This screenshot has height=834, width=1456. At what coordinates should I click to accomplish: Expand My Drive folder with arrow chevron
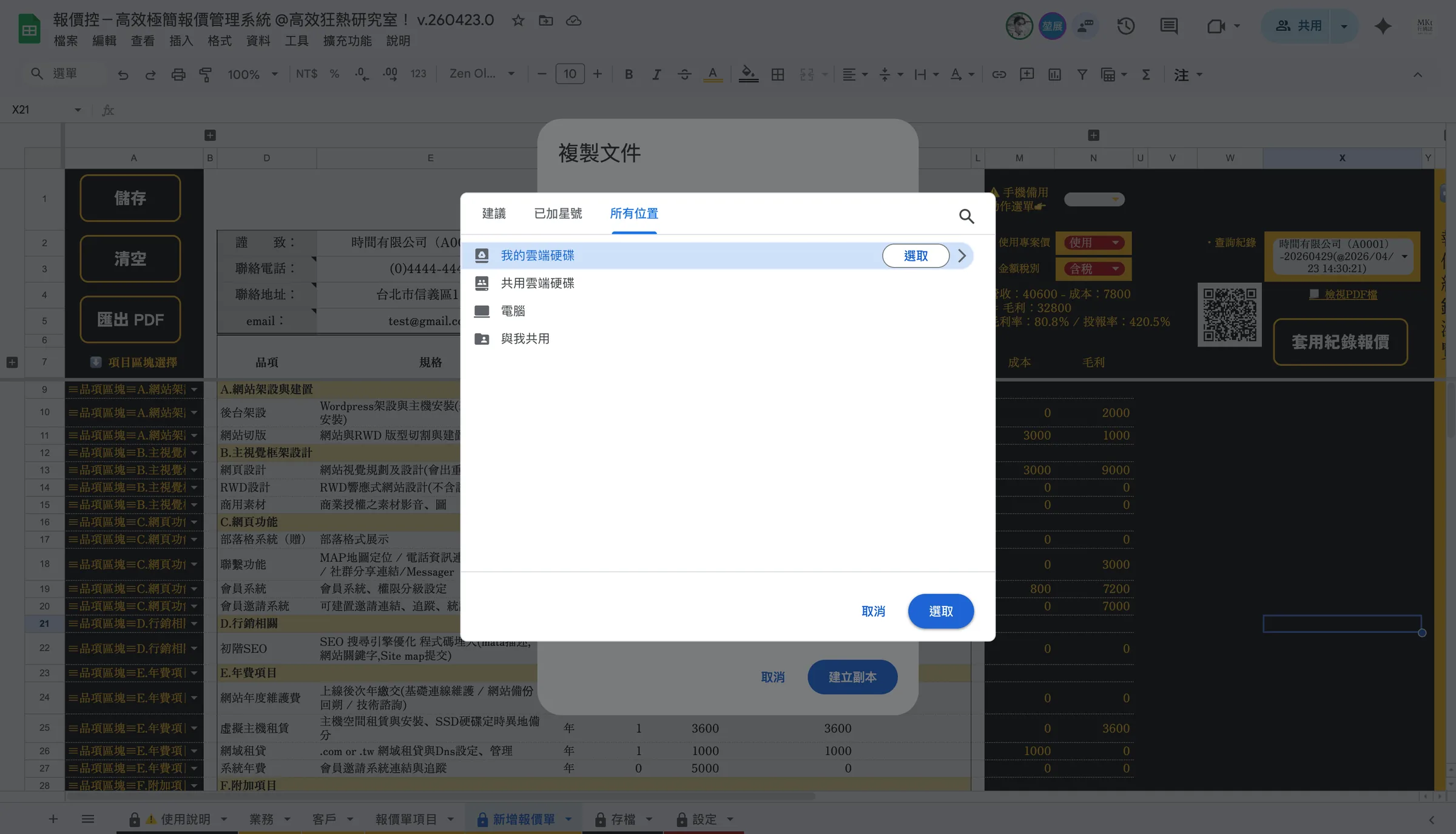[x=962, y=256]
